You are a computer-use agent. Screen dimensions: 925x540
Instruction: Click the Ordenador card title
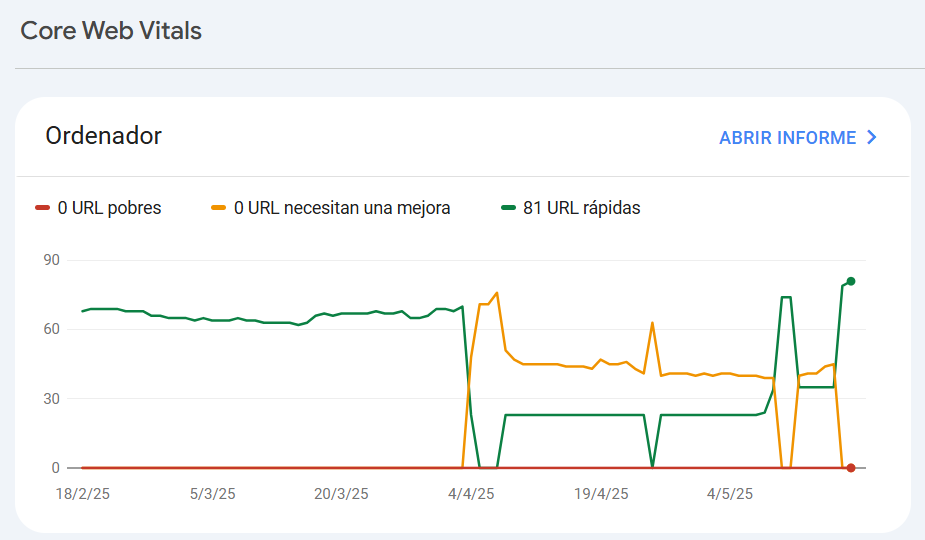coord(104,136)
